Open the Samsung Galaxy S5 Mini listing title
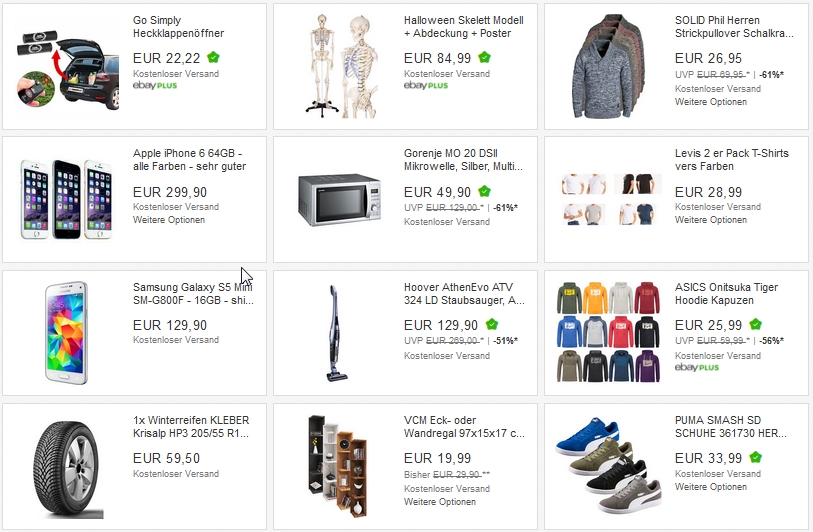The image size is (813, 532). tap(193, 293)
